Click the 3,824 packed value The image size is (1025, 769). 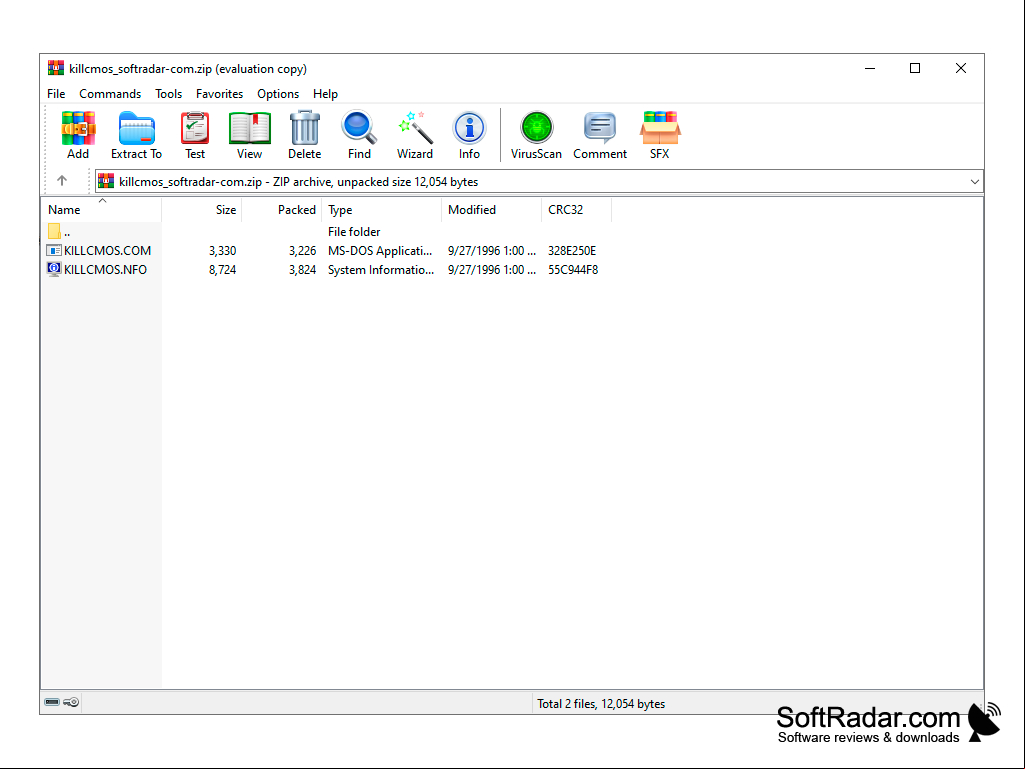click(x=302, y=269)
